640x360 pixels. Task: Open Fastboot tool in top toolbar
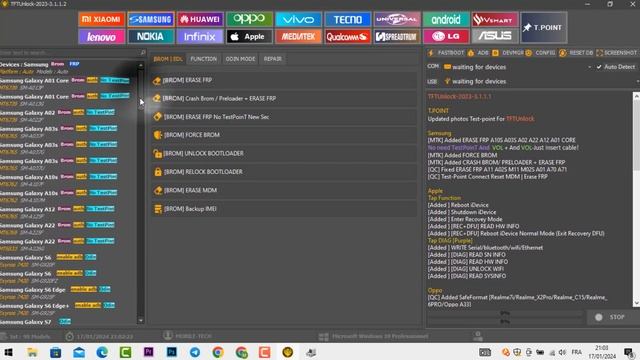[446, 53]
